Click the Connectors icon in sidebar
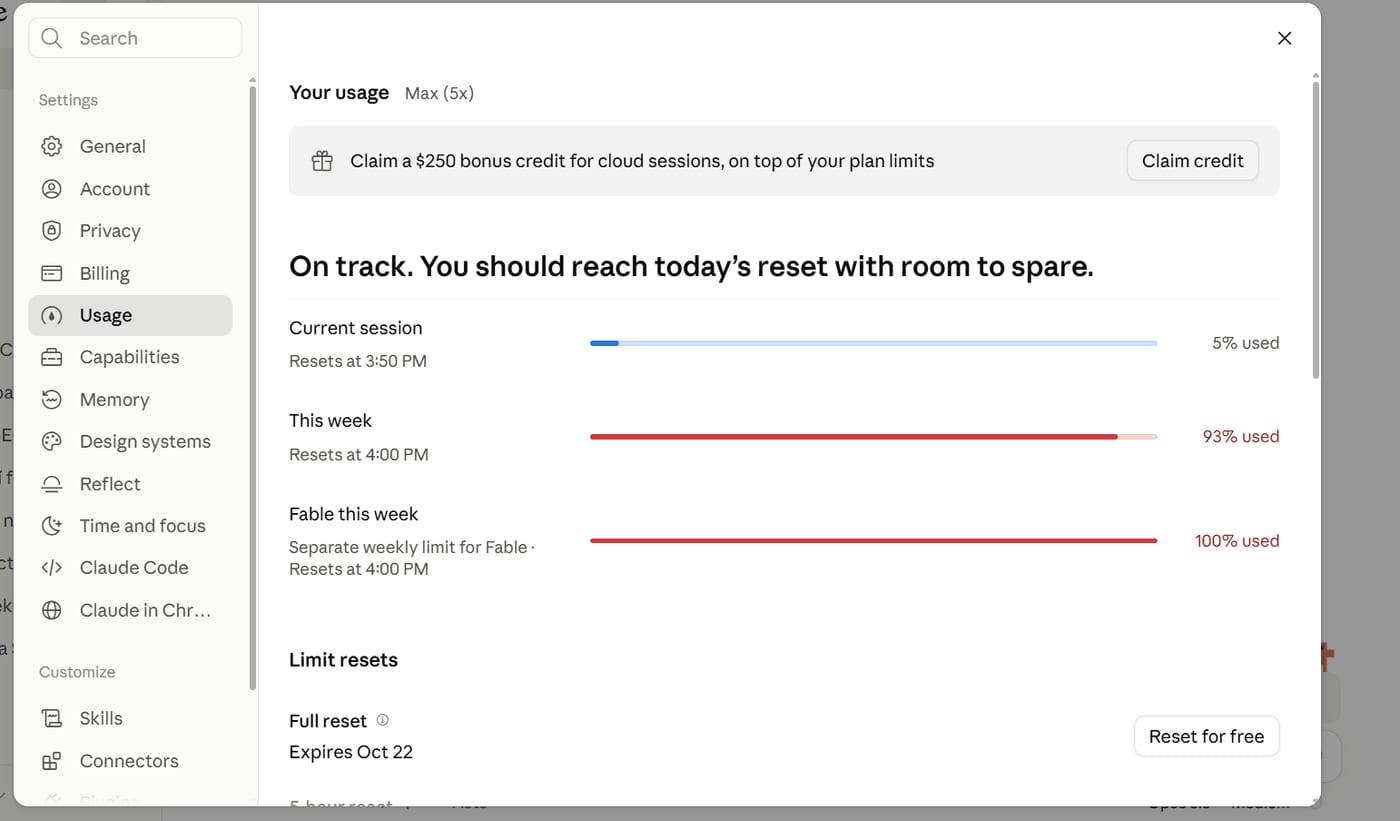 tap(51, 761)
